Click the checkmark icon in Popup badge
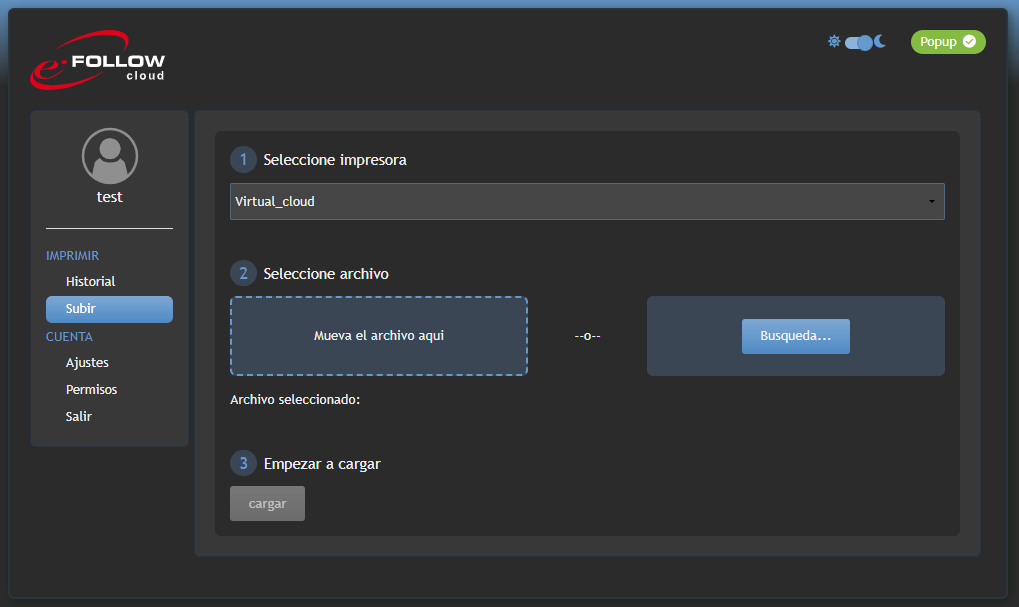This screenshot has width=1019, height=607. (x=969, y=42)
